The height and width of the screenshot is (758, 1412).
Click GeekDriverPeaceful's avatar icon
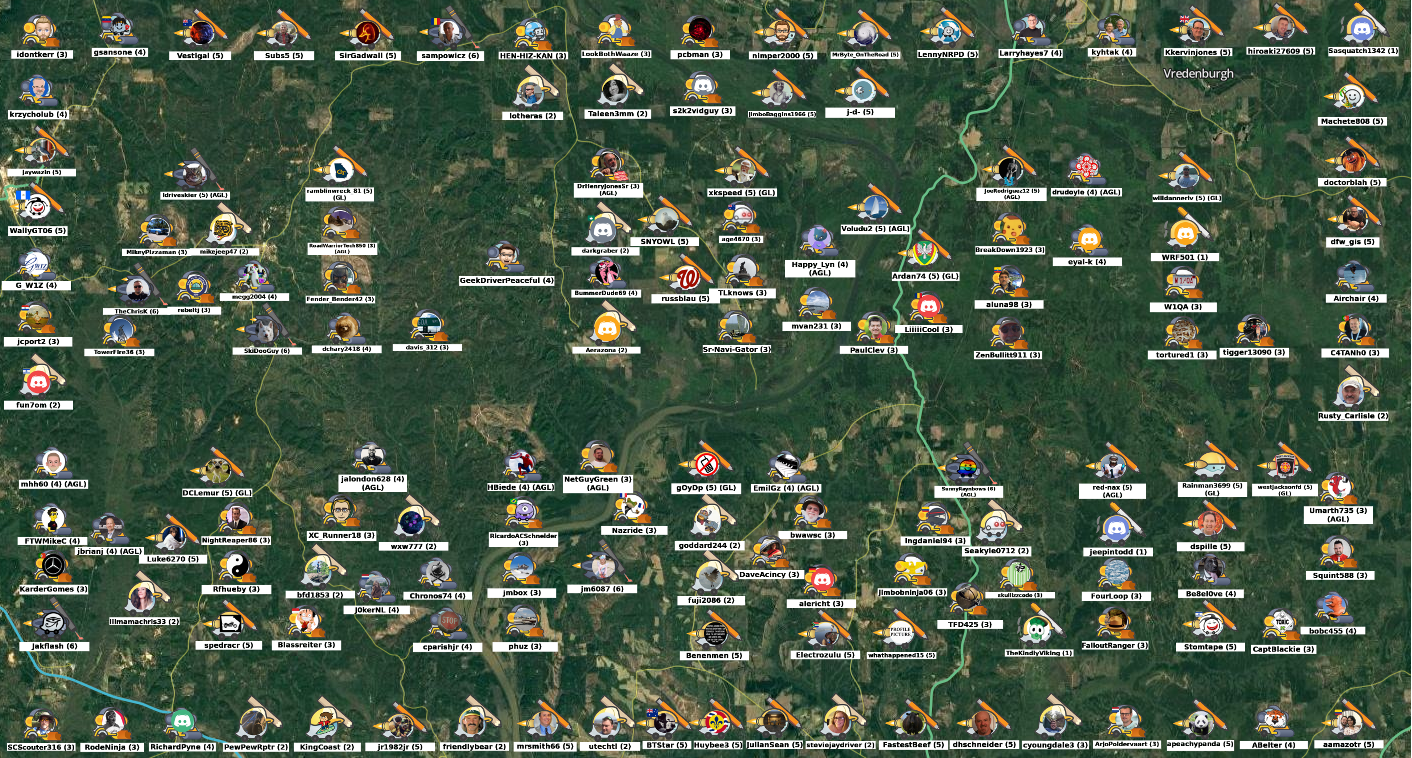coord(501,256)
